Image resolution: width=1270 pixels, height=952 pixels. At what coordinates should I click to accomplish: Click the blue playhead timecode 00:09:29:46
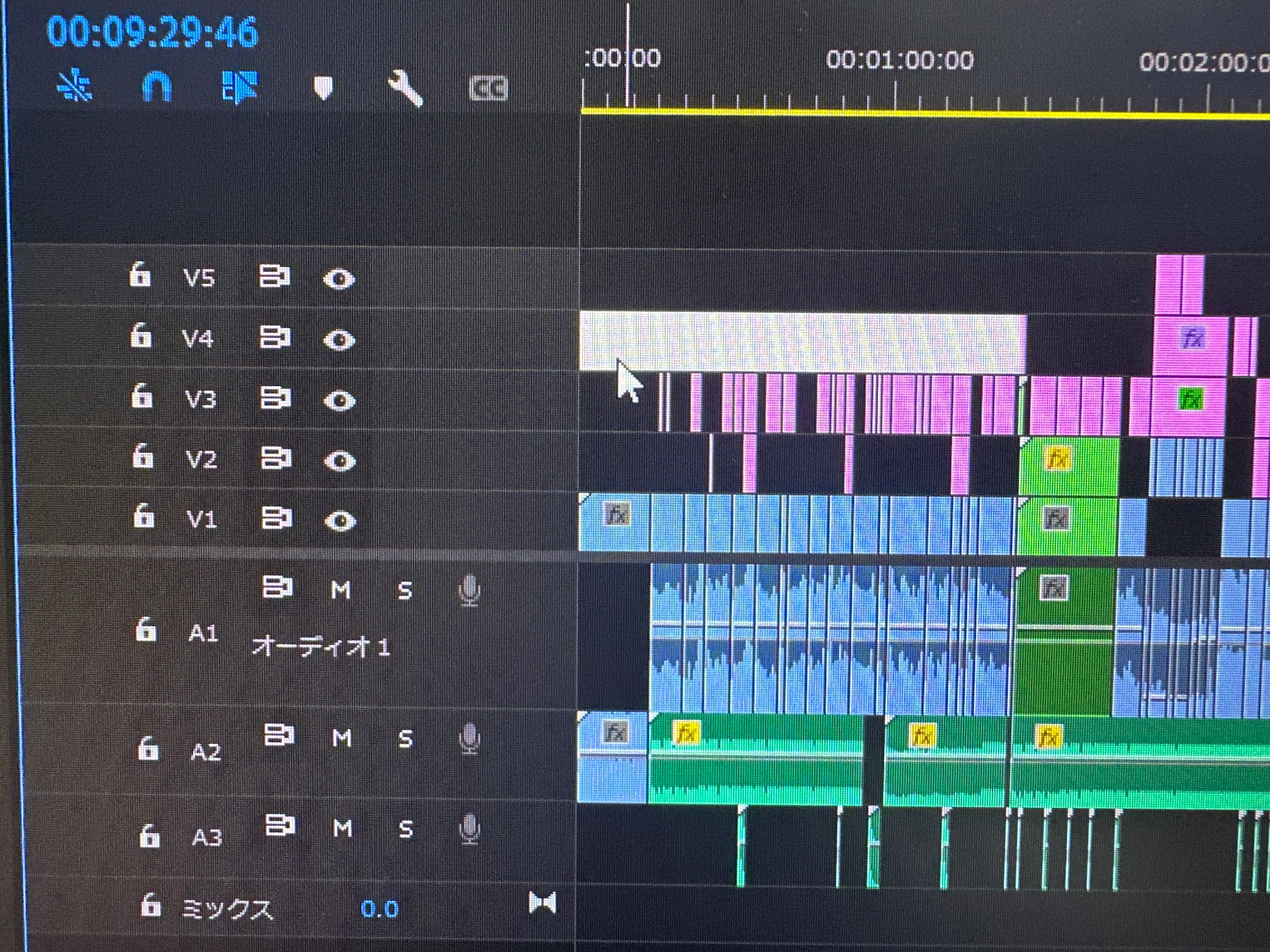(x=153, y=32)
